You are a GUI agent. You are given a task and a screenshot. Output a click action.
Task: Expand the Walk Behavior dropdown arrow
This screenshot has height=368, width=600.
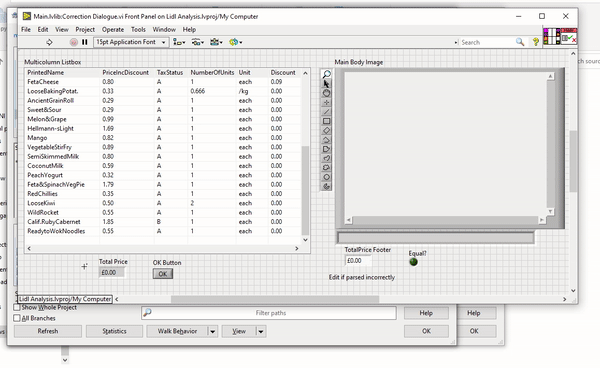213,331
